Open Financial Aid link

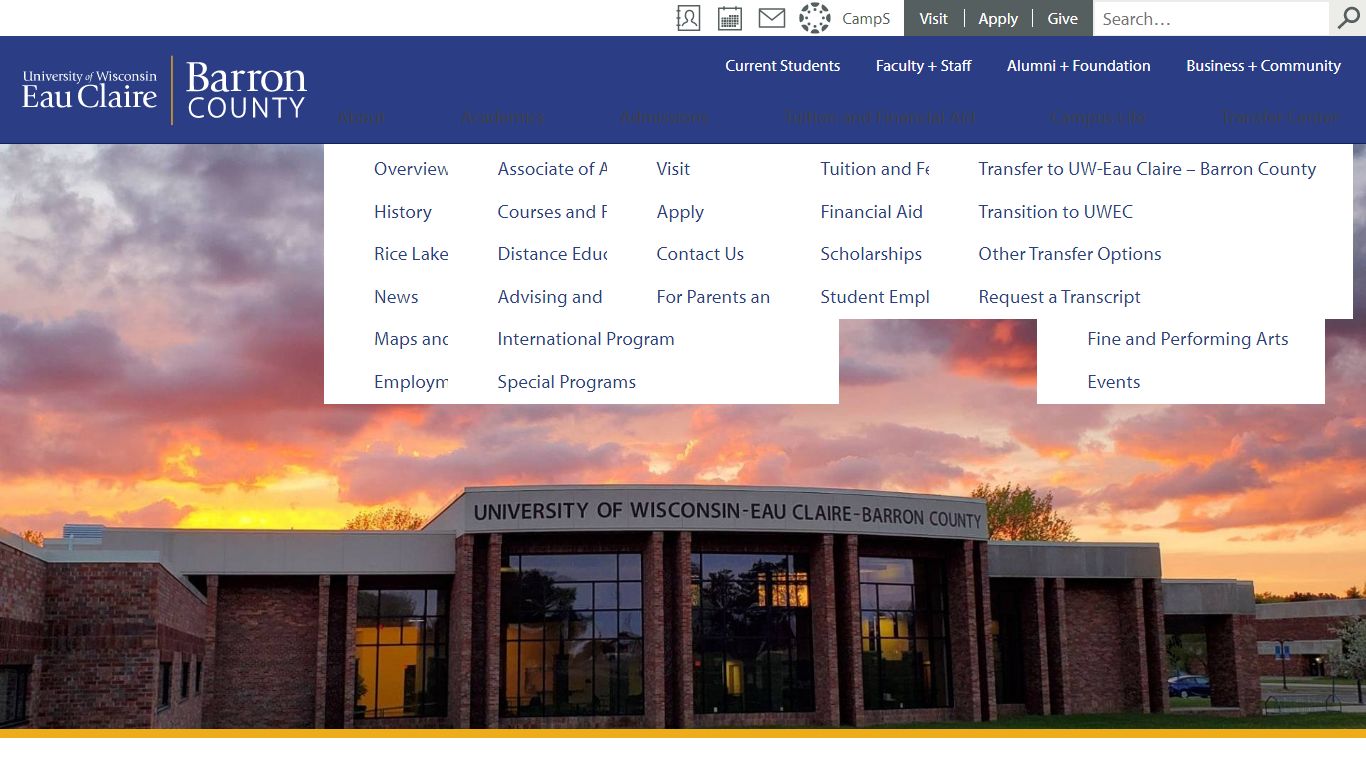coord(871,212)
